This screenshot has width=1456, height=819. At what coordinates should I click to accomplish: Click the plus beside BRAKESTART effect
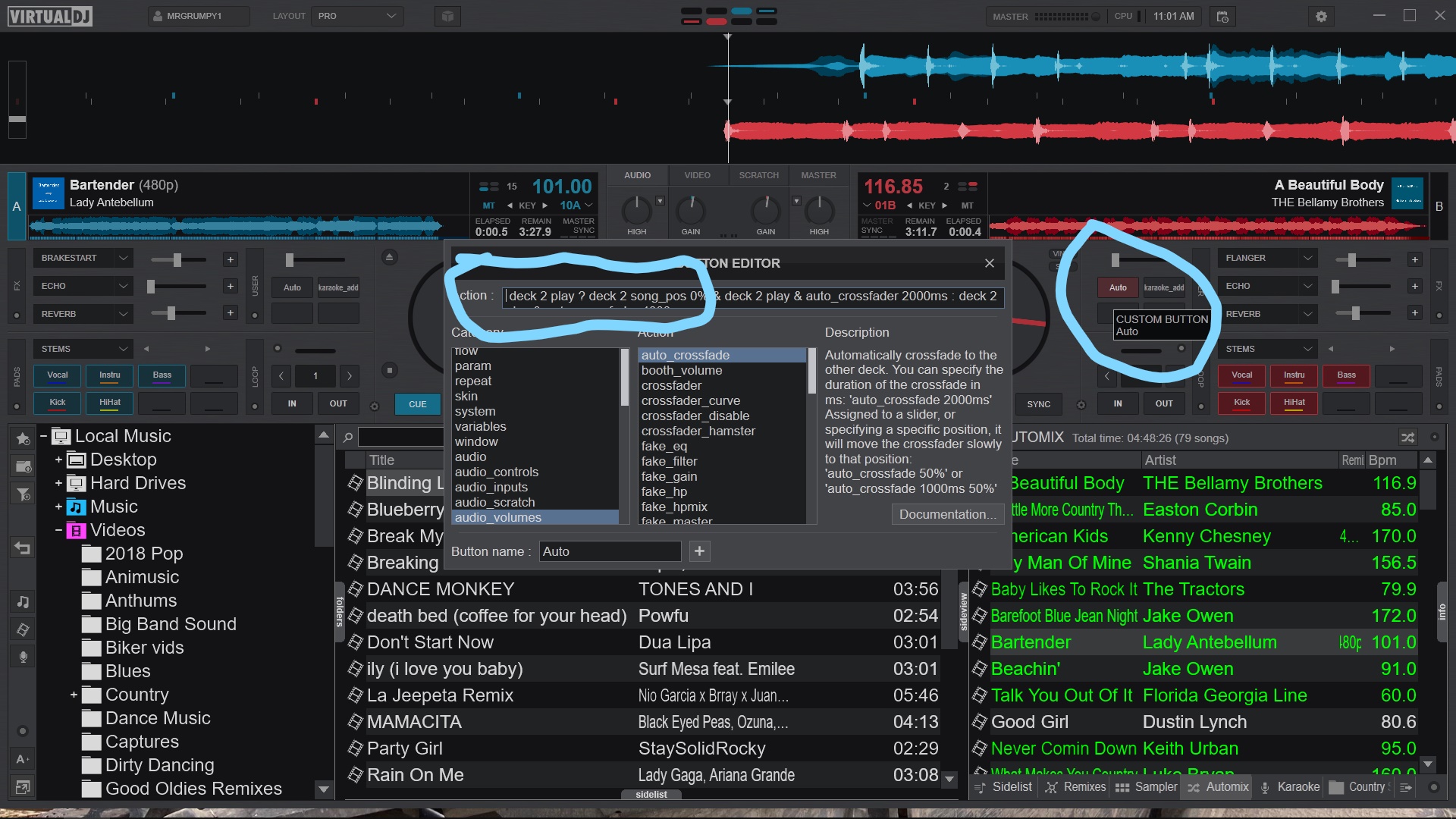point(230,259)
